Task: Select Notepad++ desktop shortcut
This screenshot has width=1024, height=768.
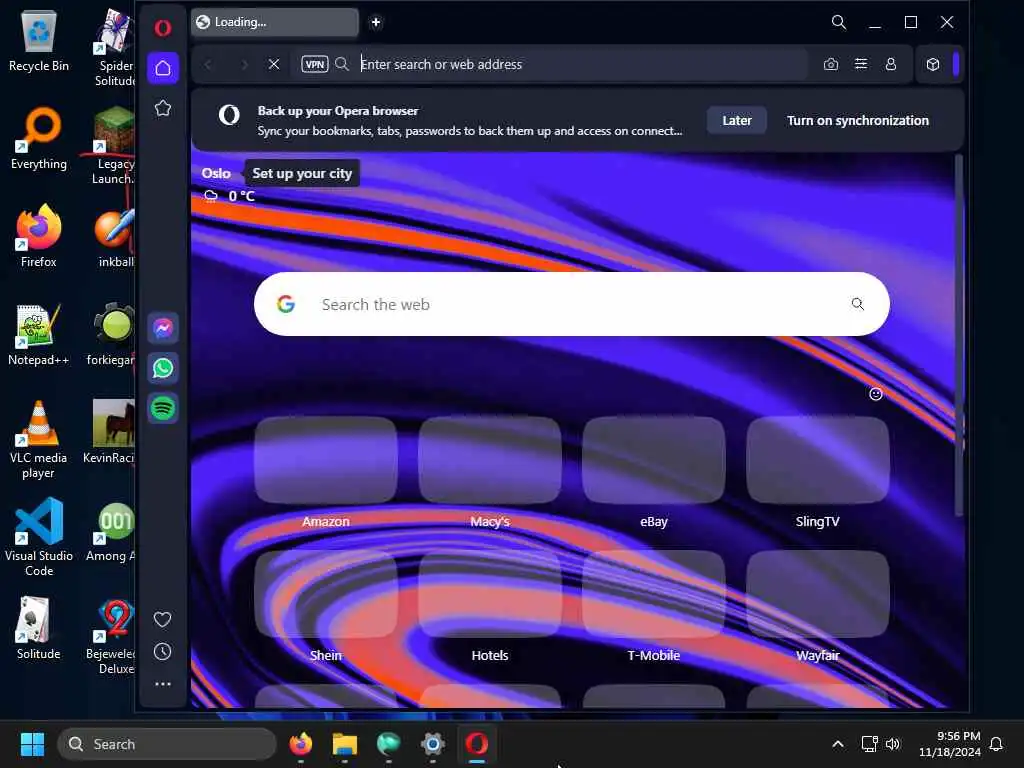Action: 39,334
